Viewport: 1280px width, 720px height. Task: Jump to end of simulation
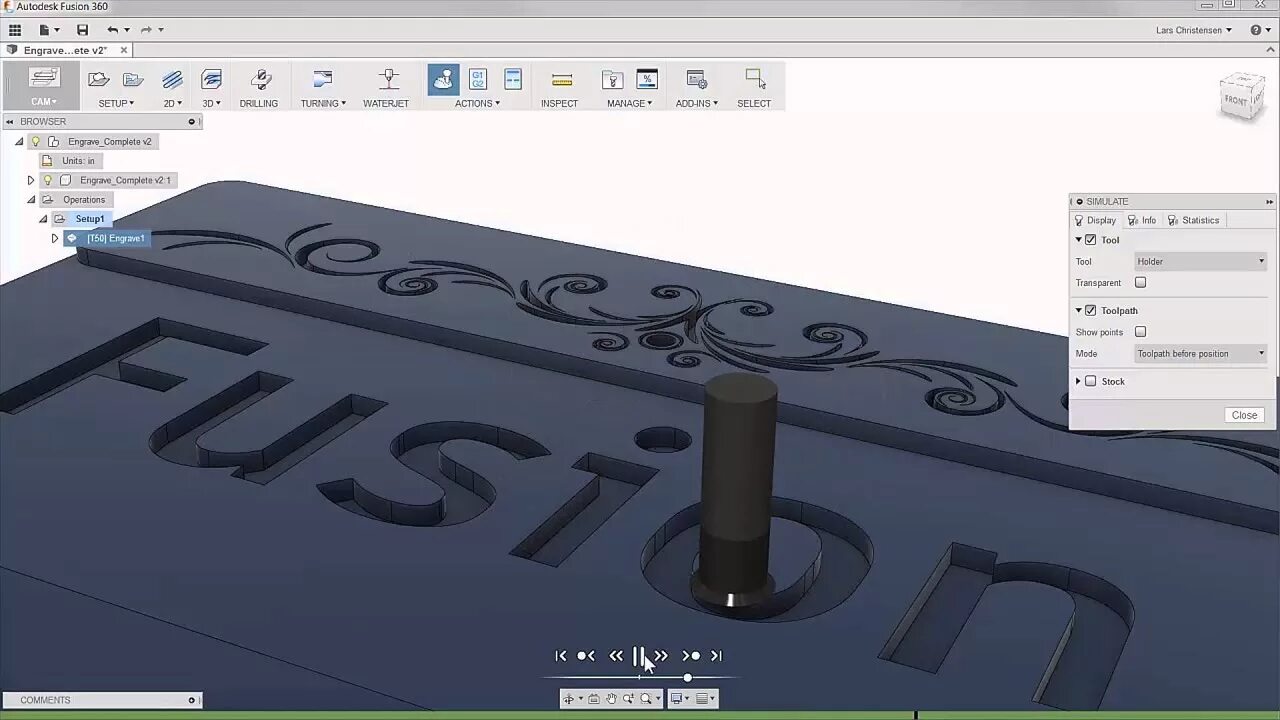(716, 656)
